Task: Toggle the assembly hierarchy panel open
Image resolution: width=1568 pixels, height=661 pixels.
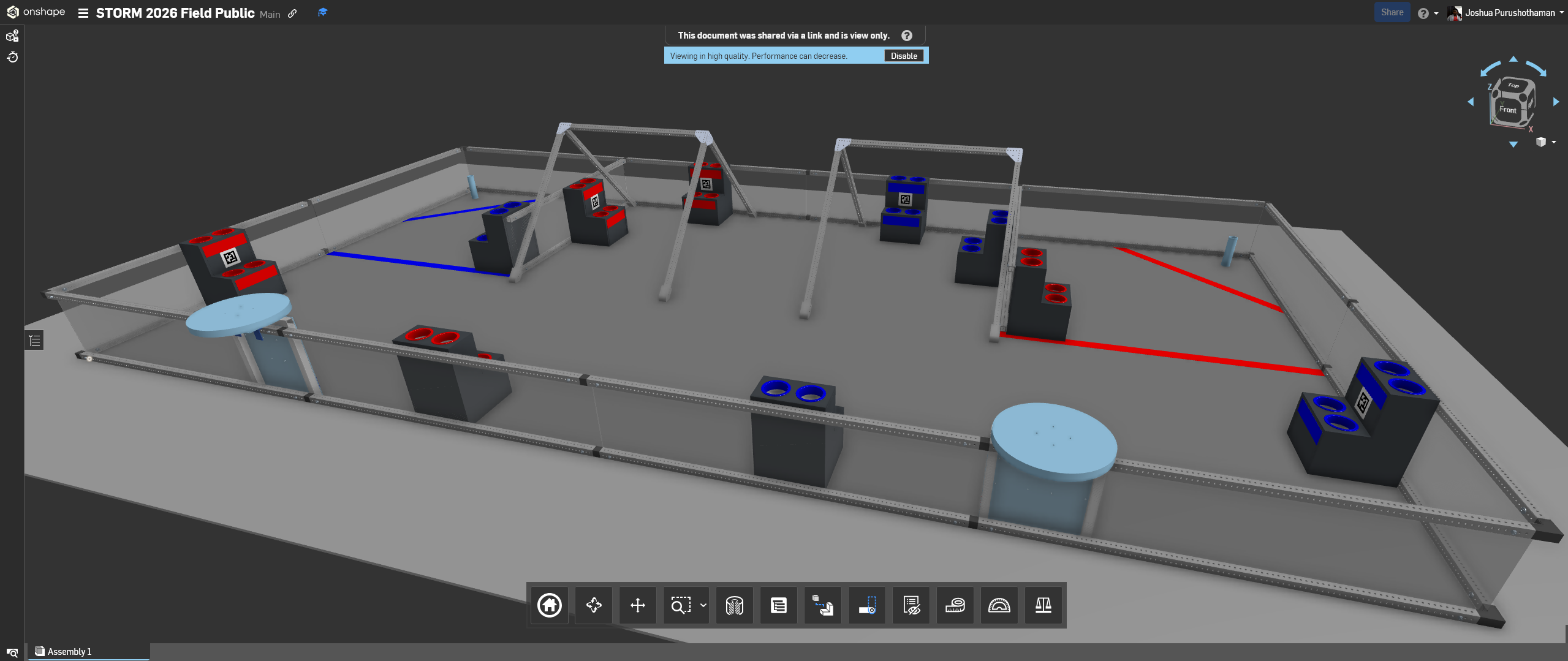Action: (34, 340)
